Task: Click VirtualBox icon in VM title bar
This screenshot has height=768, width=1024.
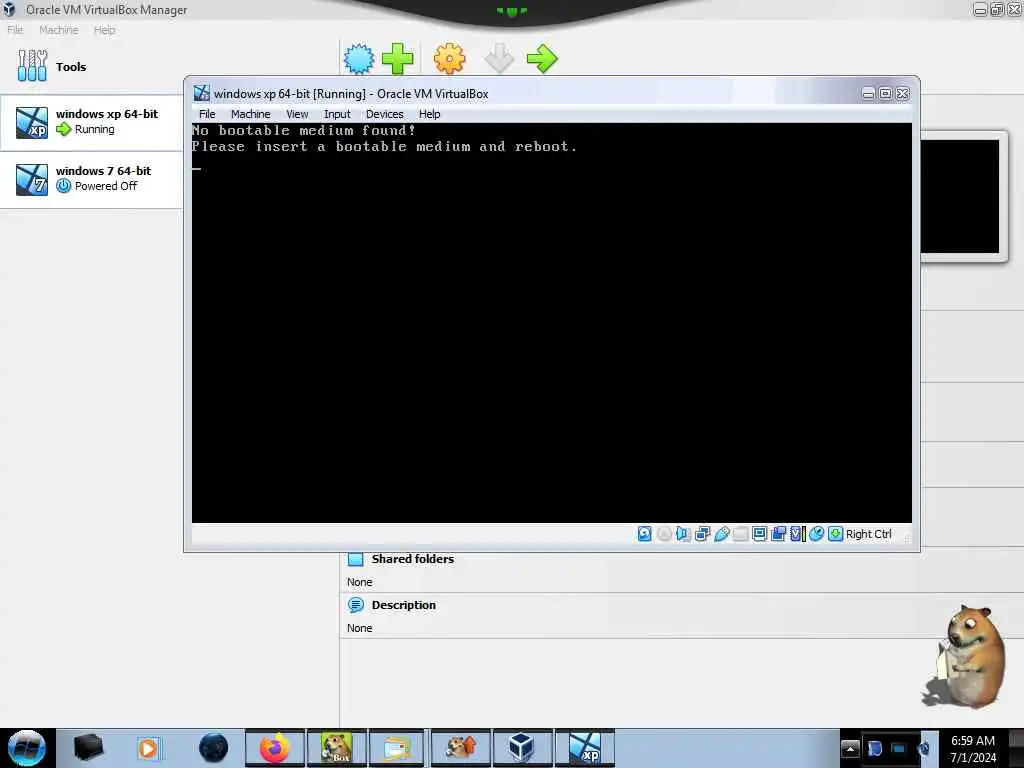Action: click(x=202, y=93)
